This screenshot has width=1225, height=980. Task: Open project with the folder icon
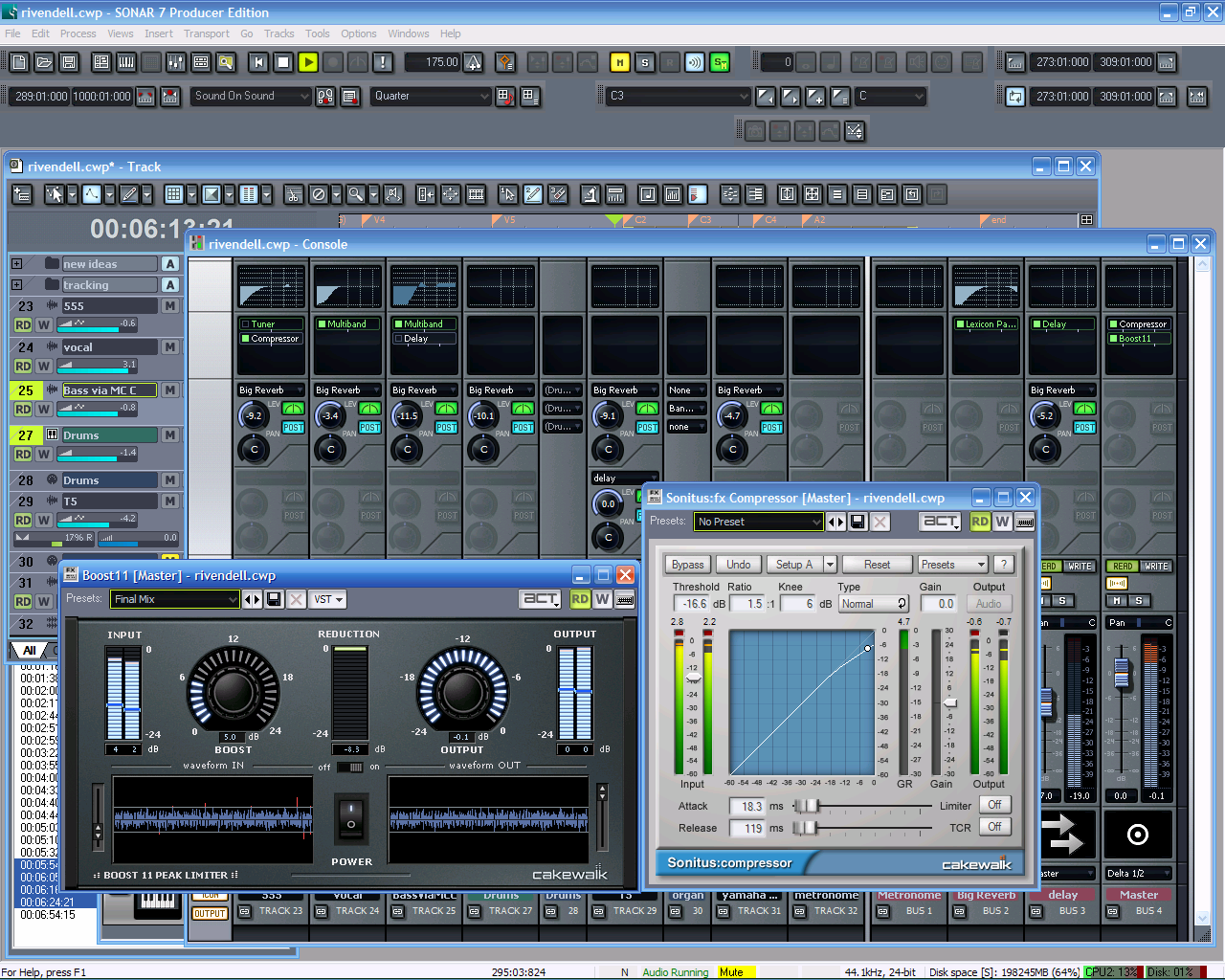pyautogui.click(x=44, y=62)
